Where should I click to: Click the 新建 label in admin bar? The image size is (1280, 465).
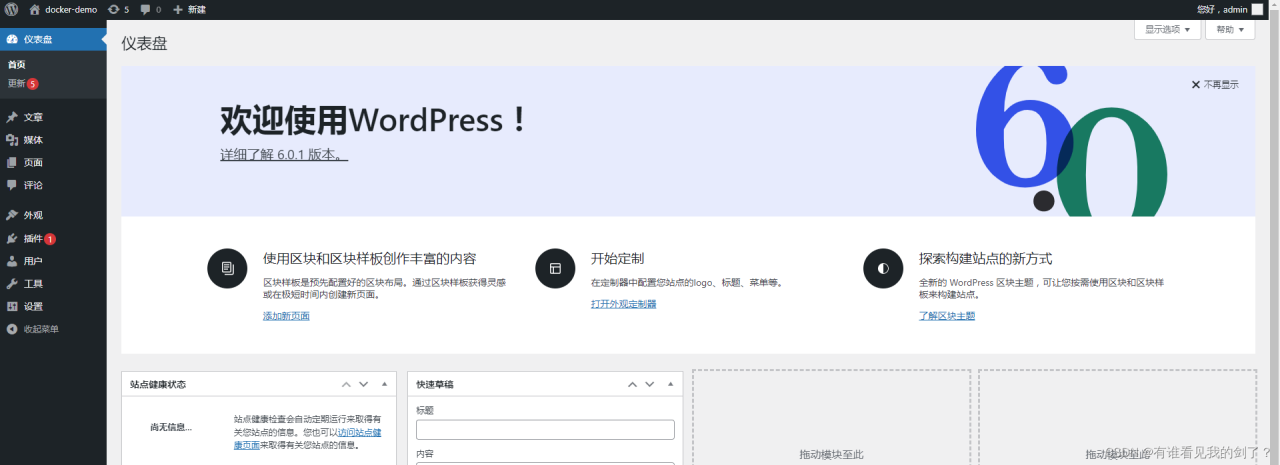(196, 9)
